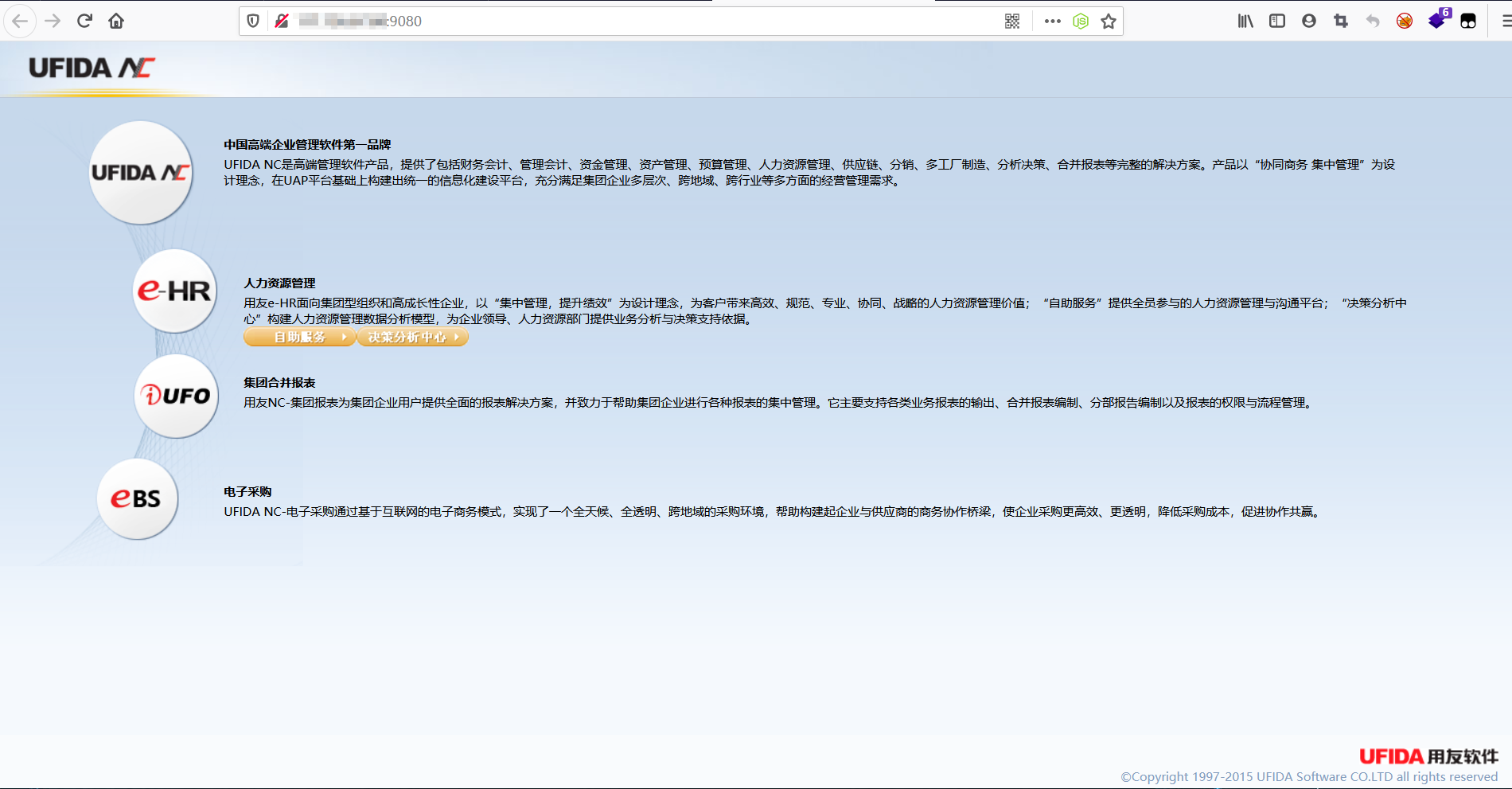Open the Firefox account menu
The image size is (1512, 789).
(1309, 21)
